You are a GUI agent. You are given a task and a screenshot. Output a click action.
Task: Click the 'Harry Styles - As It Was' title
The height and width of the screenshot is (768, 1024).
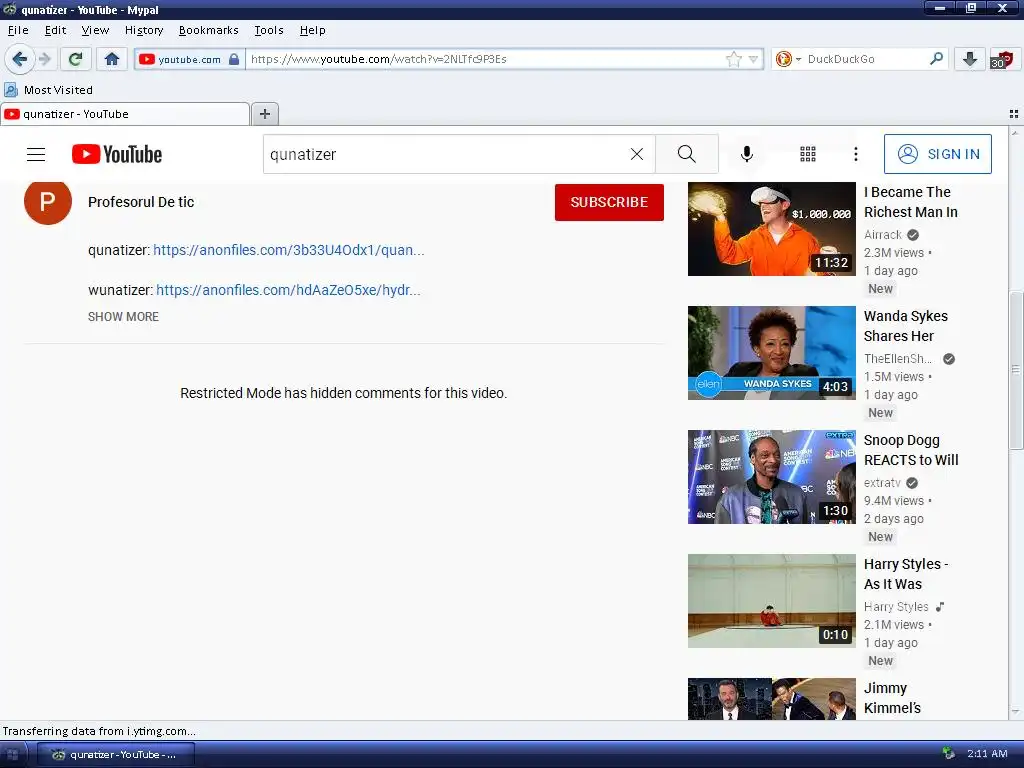click(x=906, y=574)
